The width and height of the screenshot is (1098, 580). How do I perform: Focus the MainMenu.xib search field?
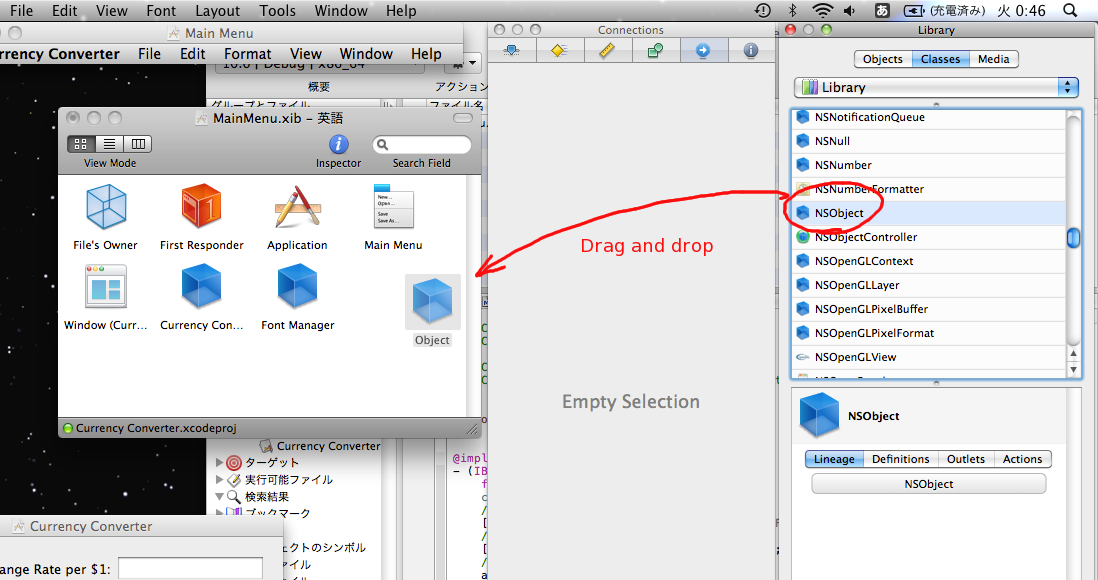tap(422, 144)
